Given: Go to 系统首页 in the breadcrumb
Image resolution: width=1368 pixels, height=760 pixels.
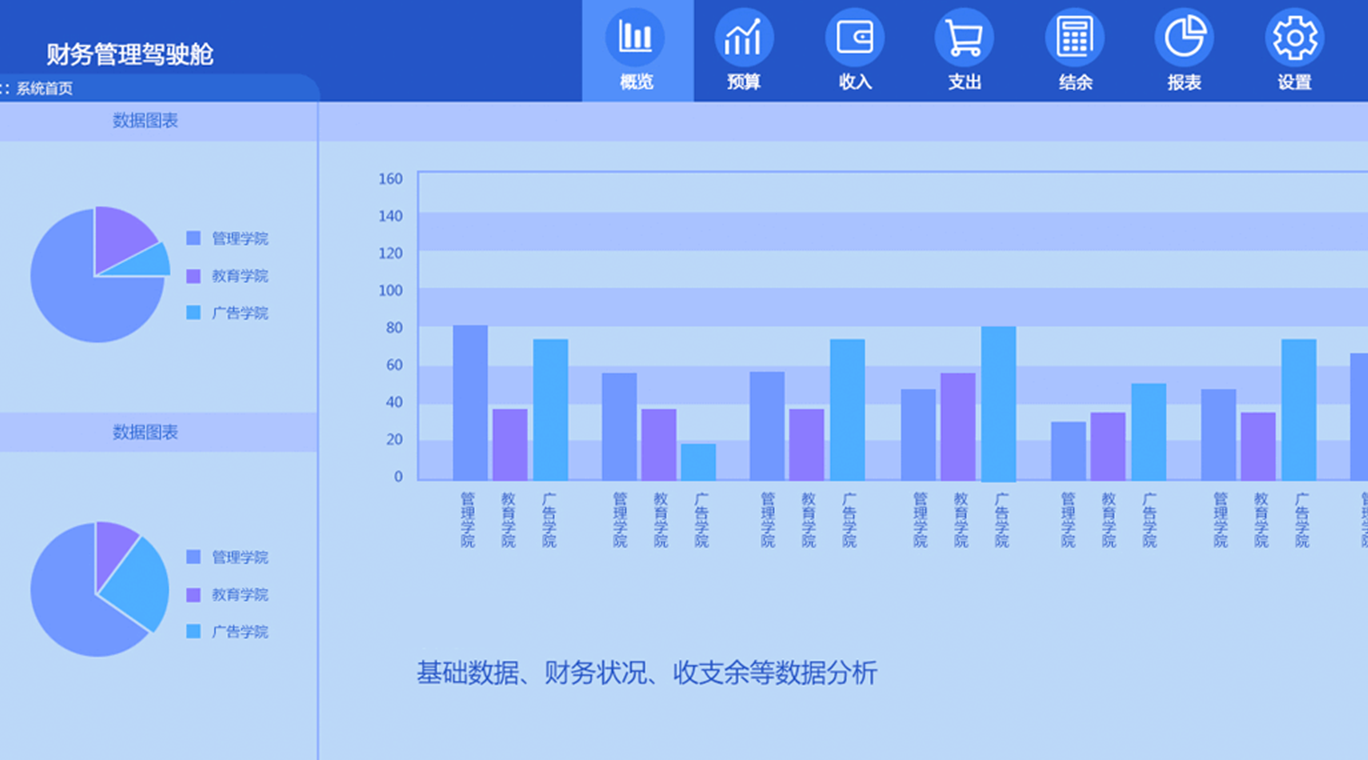Looking at the screenshot, I should pyautogui.click(x=44, y=88).
